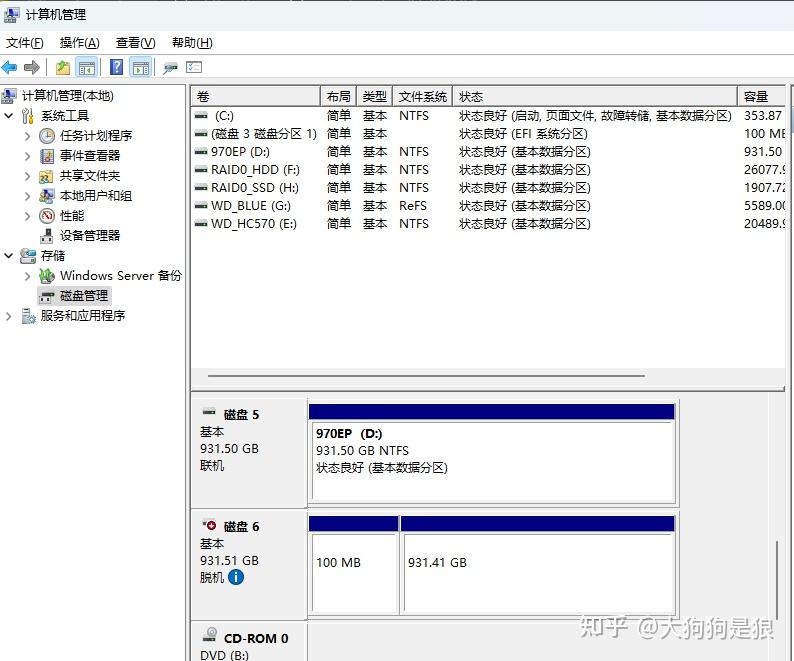The image size is (794, 661).
Task: Click the 磁盘 5 disk label
Action: pyautogui.click(x=241, y=414)
